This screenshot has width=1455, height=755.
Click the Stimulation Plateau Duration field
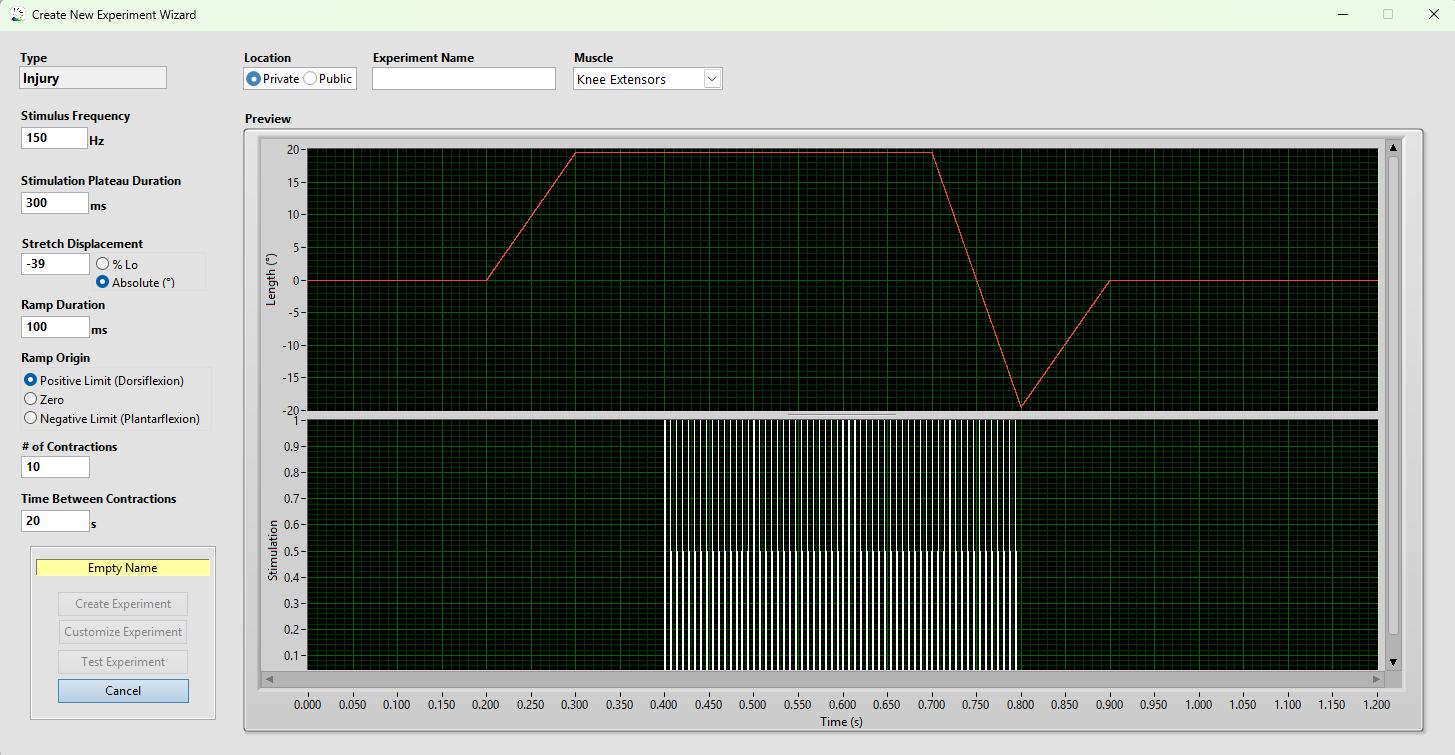pos(54,203)
